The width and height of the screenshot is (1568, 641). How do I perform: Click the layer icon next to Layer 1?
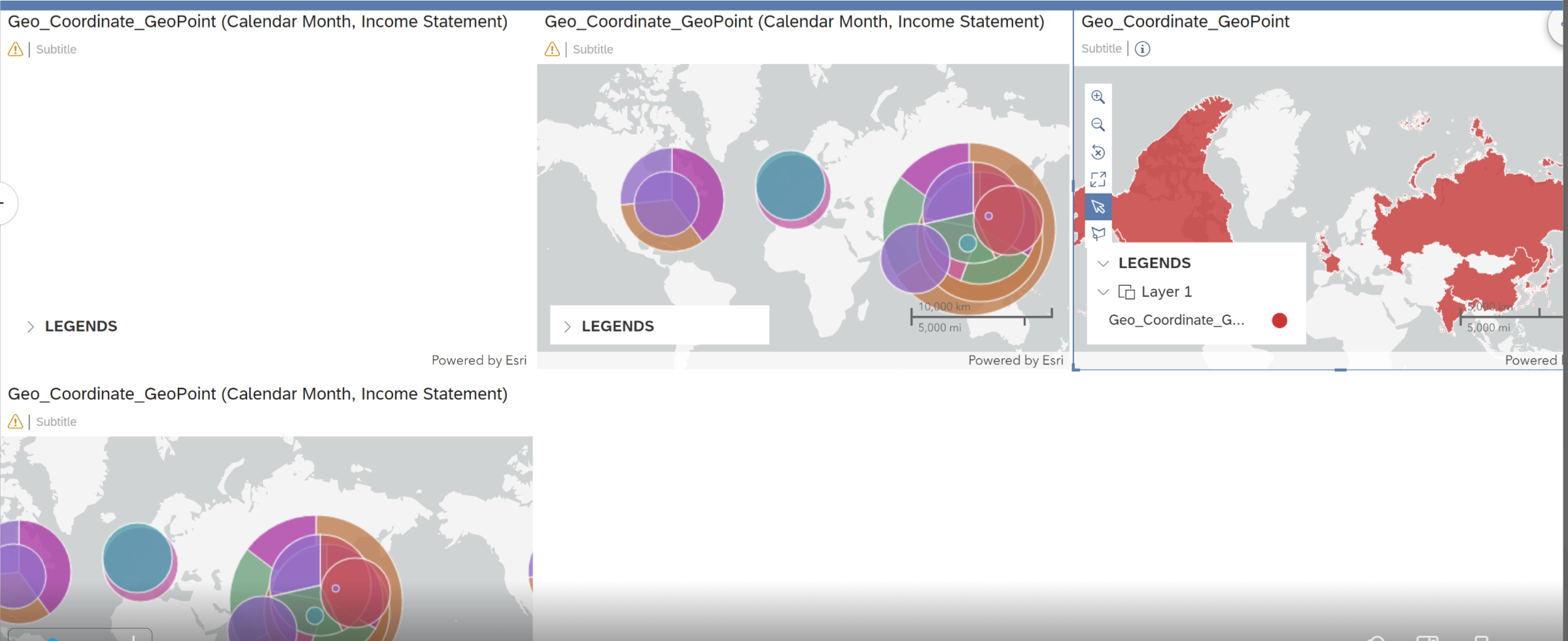[x=1126, y=292]
